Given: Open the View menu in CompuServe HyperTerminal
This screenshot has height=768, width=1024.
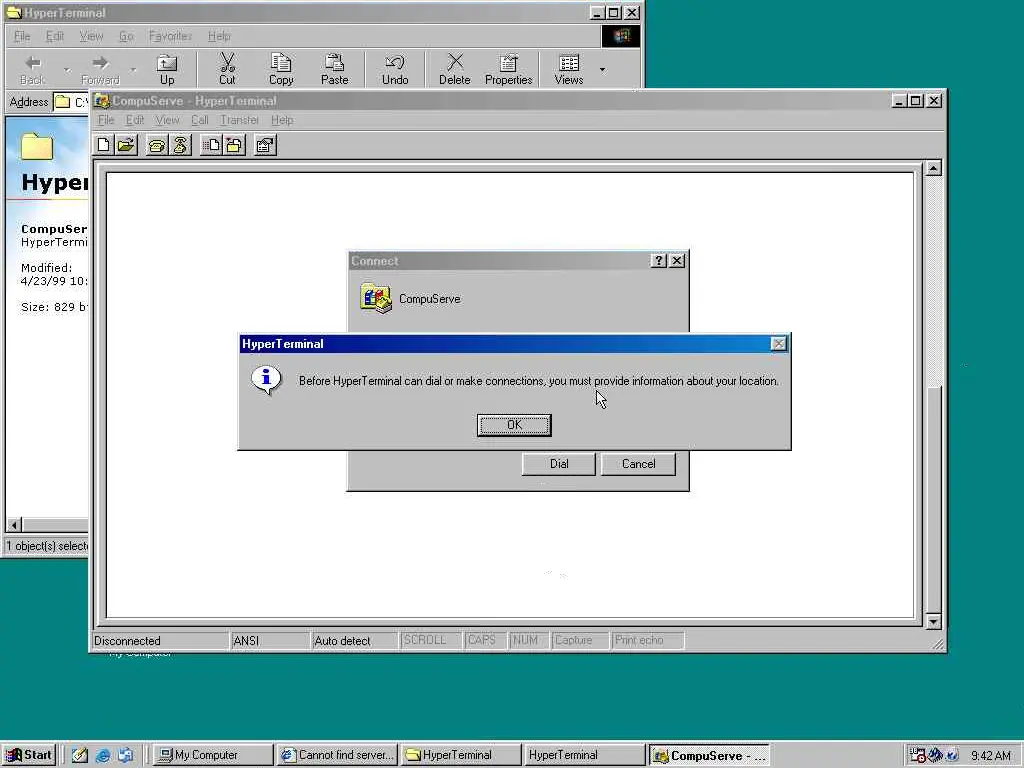Looking at the screenshot, I should click(x=167, y=120).
